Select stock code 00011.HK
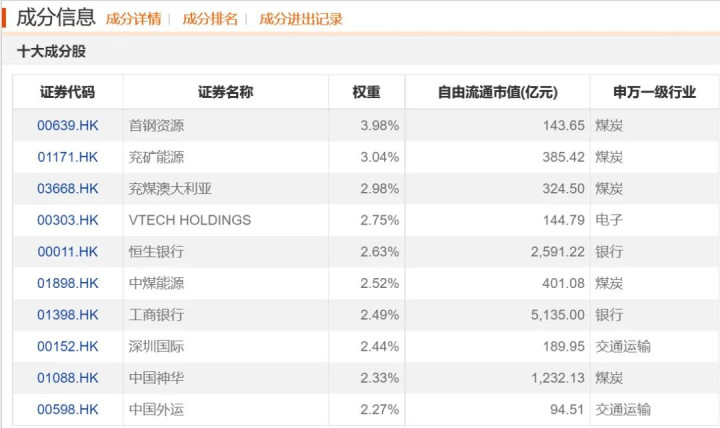 coord(68,251)
